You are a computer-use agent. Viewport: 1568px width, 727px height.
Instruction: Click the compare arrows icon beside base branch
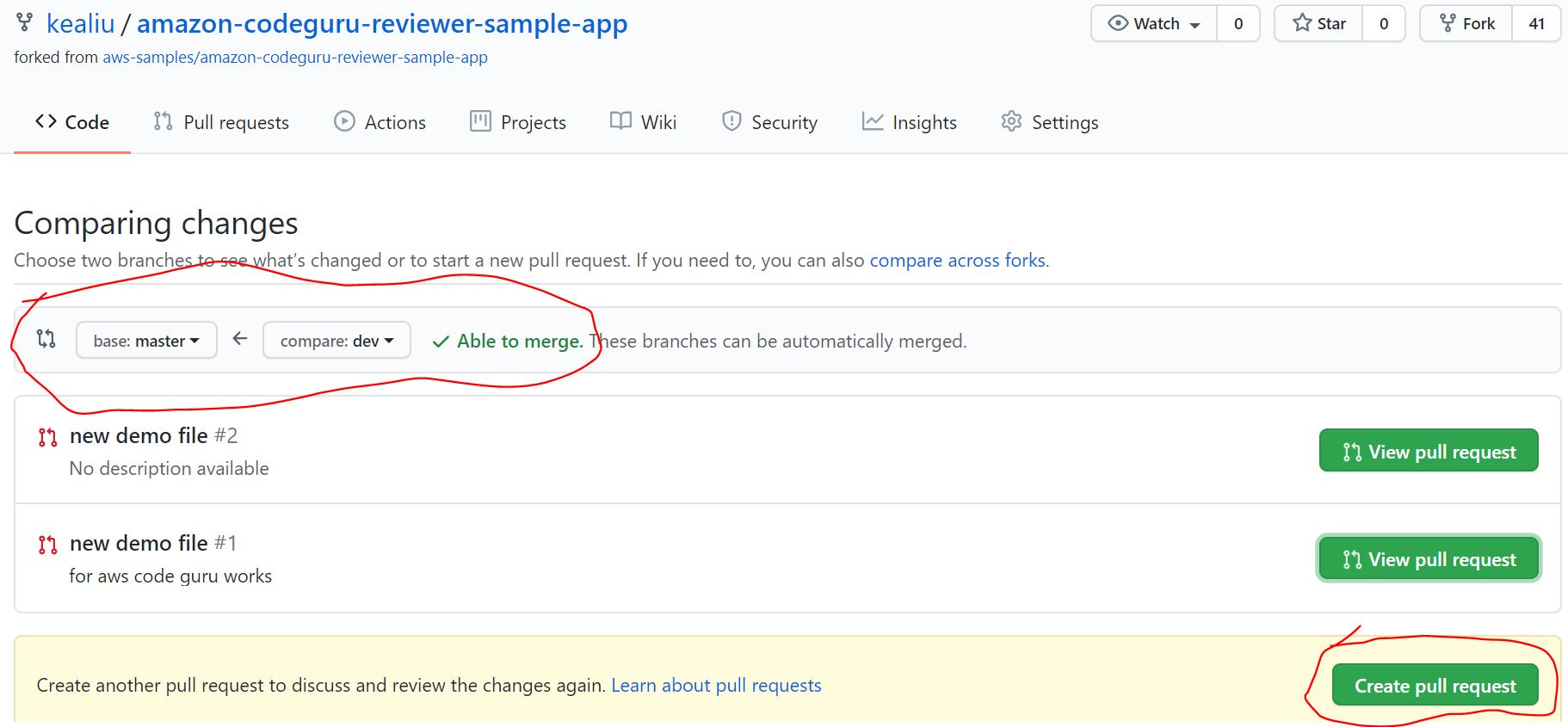[46, 339]
